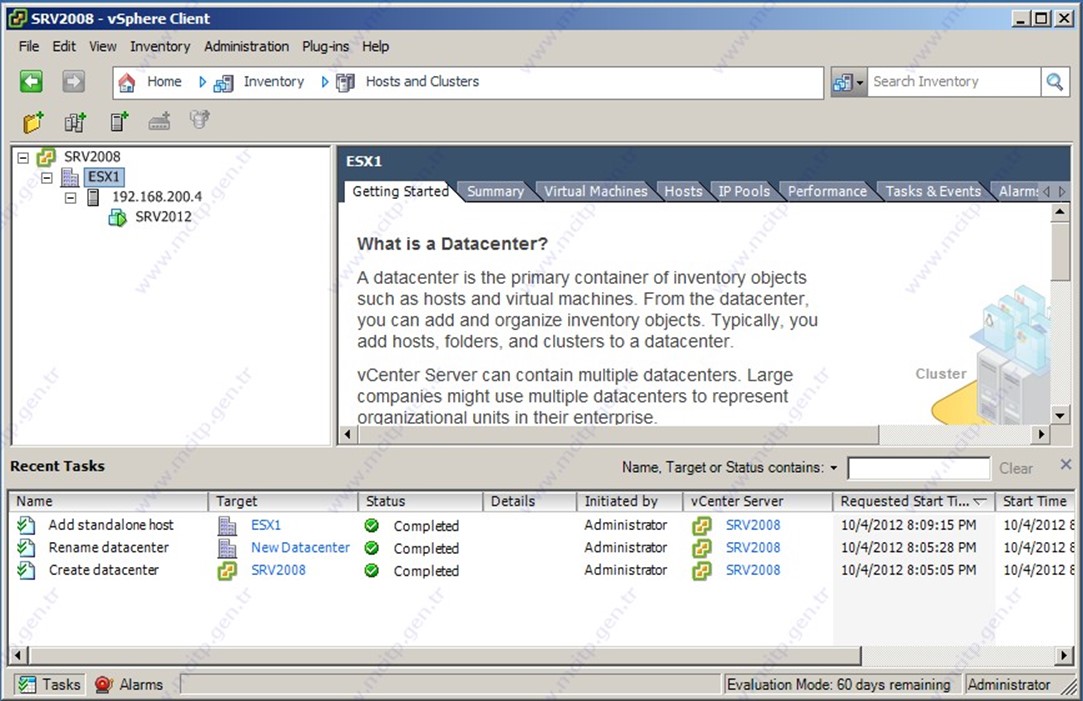
Task: Click the Create datacenter task icon
Action: (x=26, y=570)
